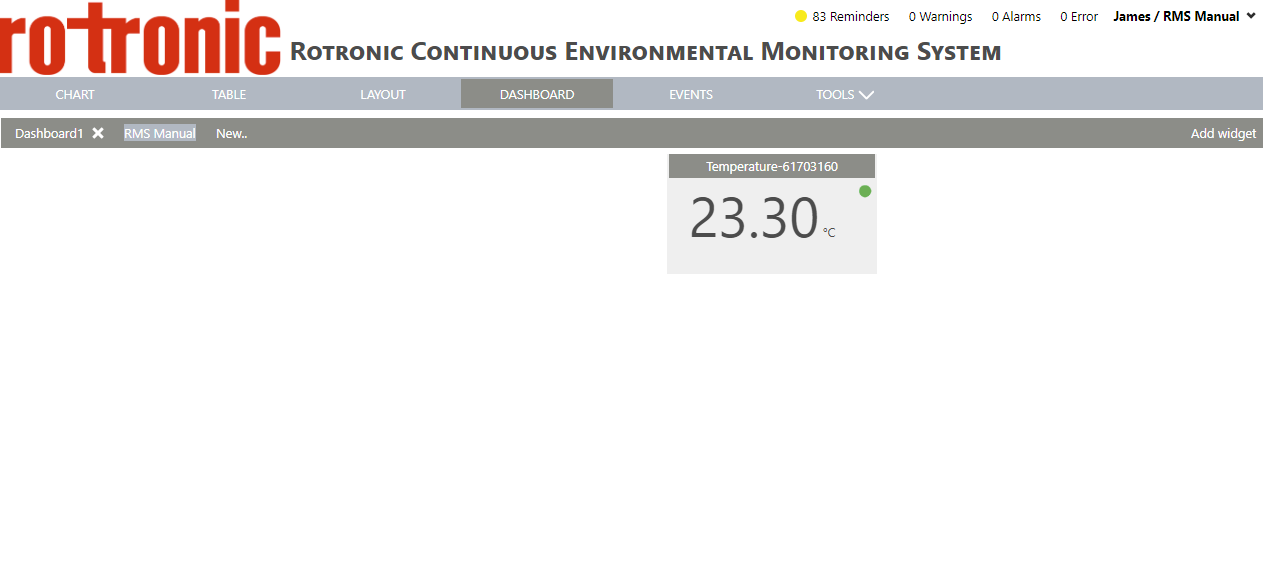This screenshot has height=582, width=1263.
Task: Click the Rotronic Continuous Environmental Monitoring System title
Action: [x=646, y=51]
